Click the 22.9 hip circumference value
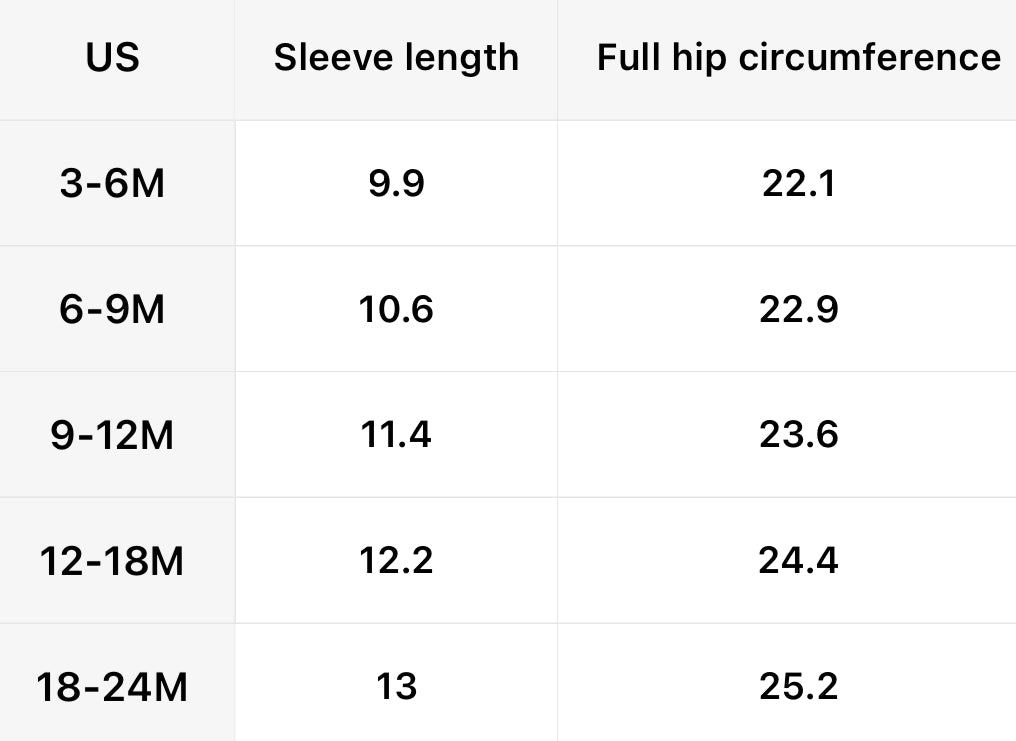The image size is (1016, 741). coord(798,310)
